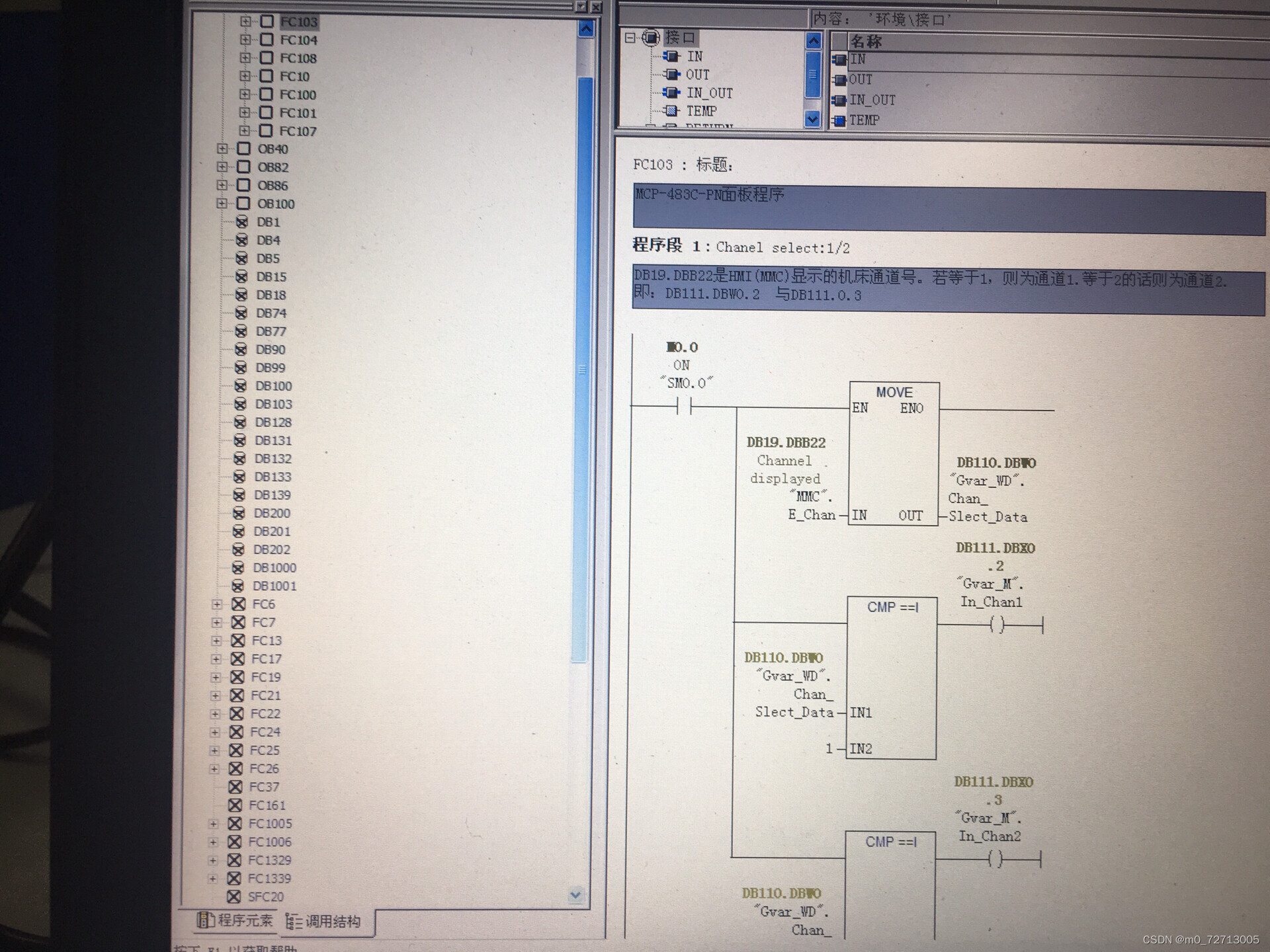The image size is (1270, 952).
Task: Click the OB100 organization block icon
Action: [243, 203]
